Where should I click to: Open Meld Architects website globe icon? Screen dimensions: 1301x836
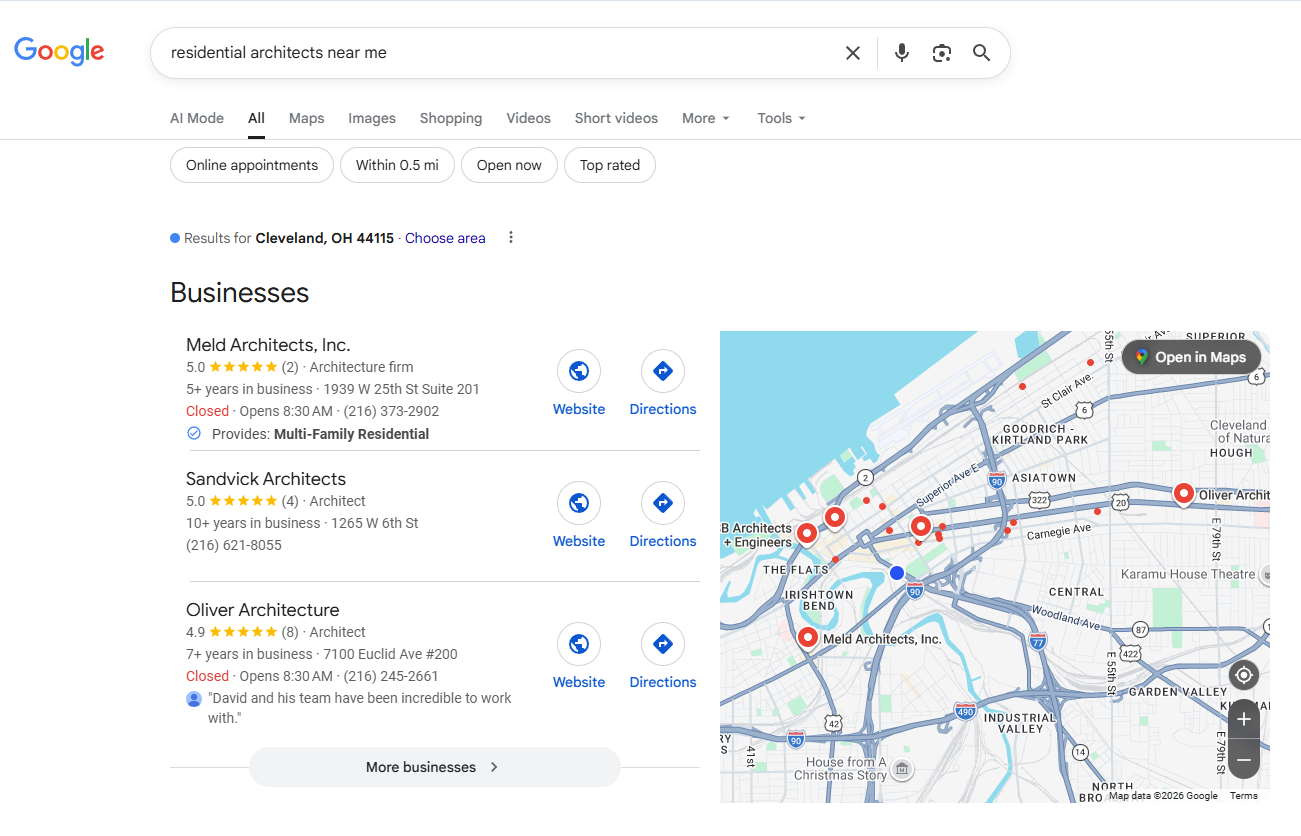578,372
